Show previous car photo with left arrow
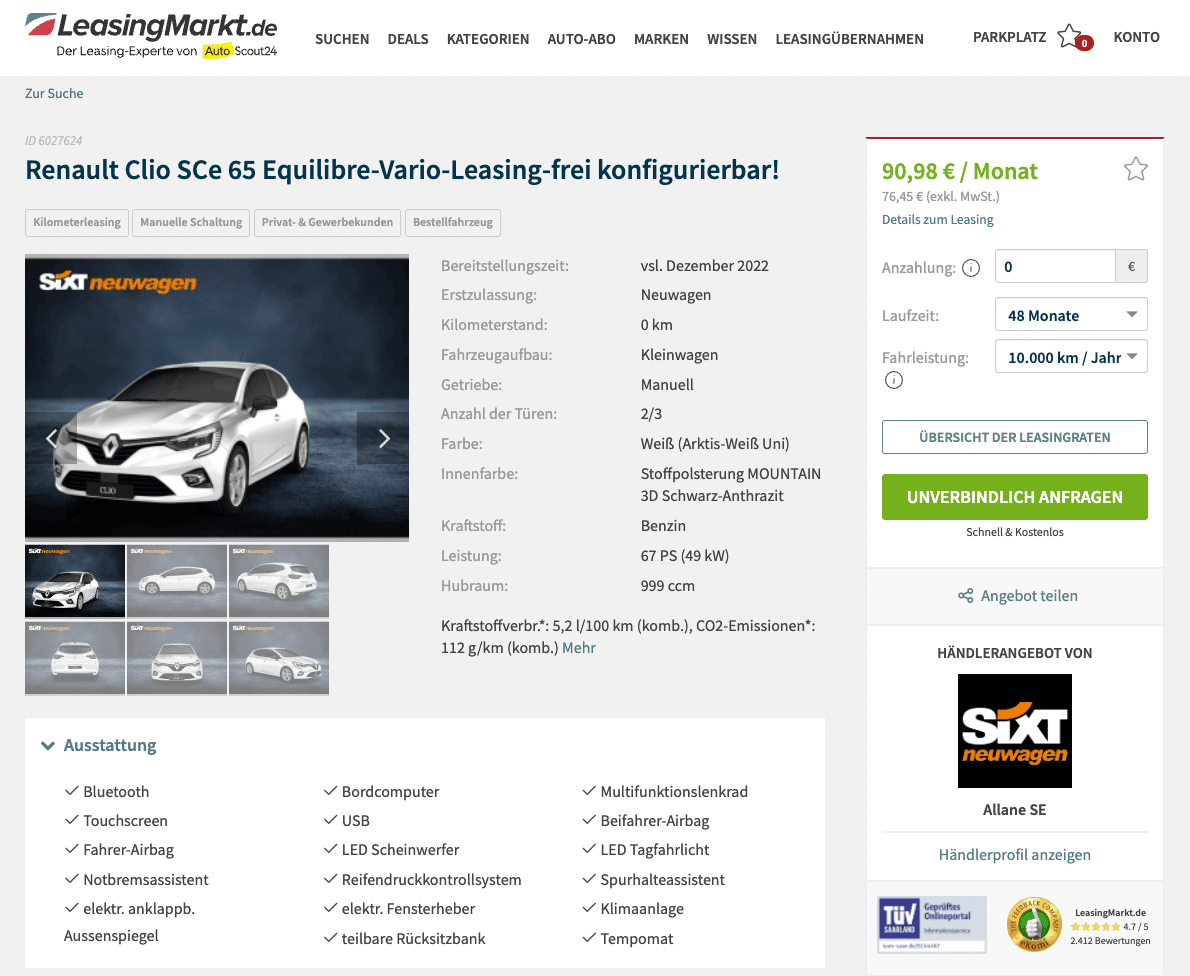 coord(51,439)
